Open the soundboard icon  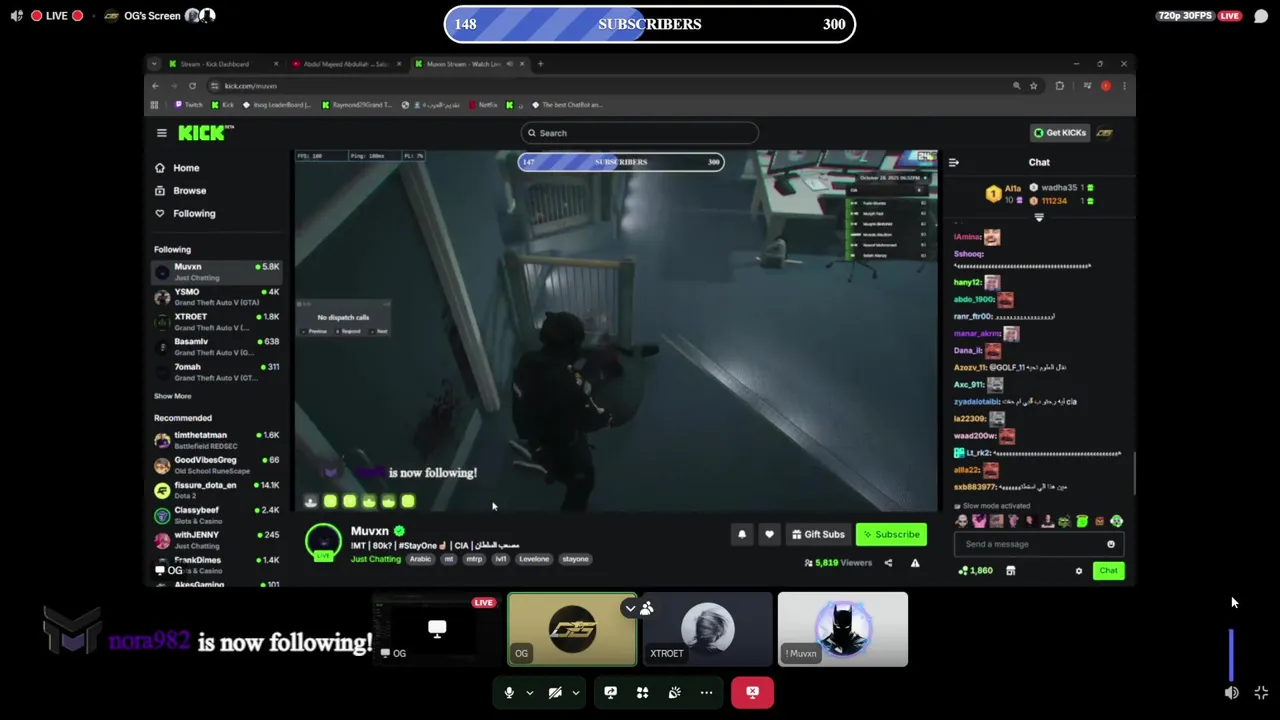(x=674, y=692)
